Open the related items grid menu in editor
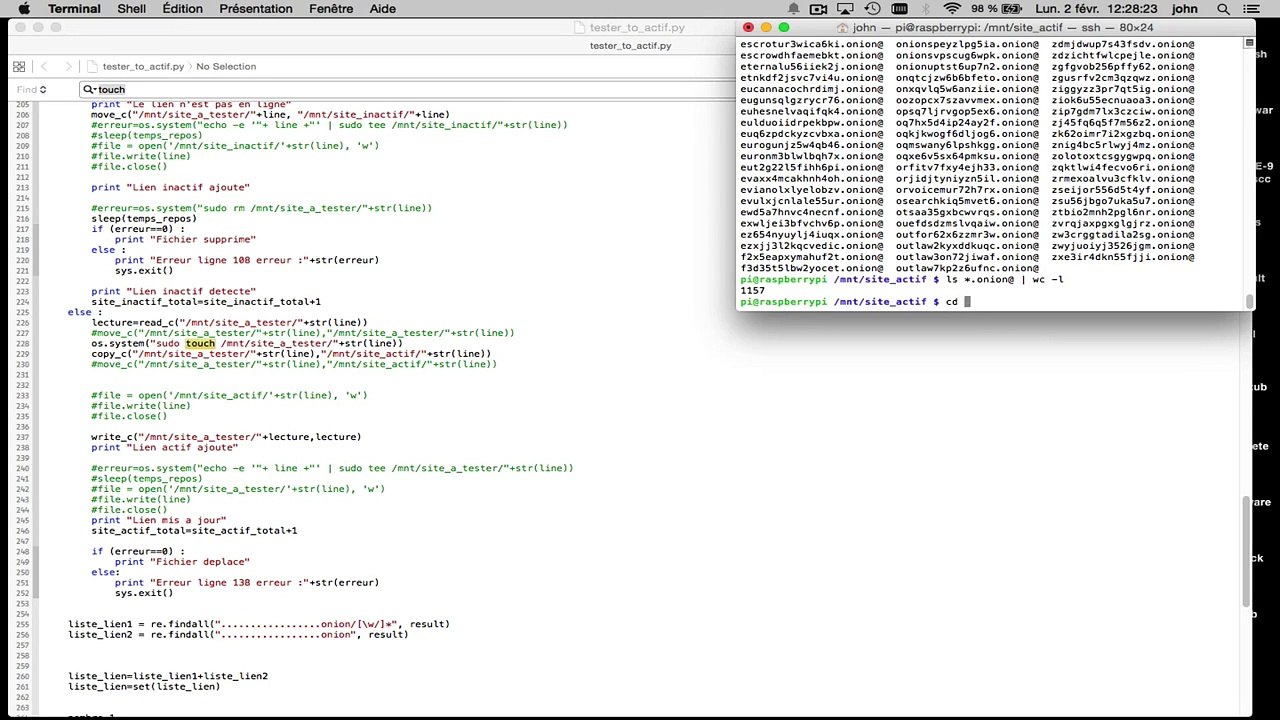 [x=19, y=67]
